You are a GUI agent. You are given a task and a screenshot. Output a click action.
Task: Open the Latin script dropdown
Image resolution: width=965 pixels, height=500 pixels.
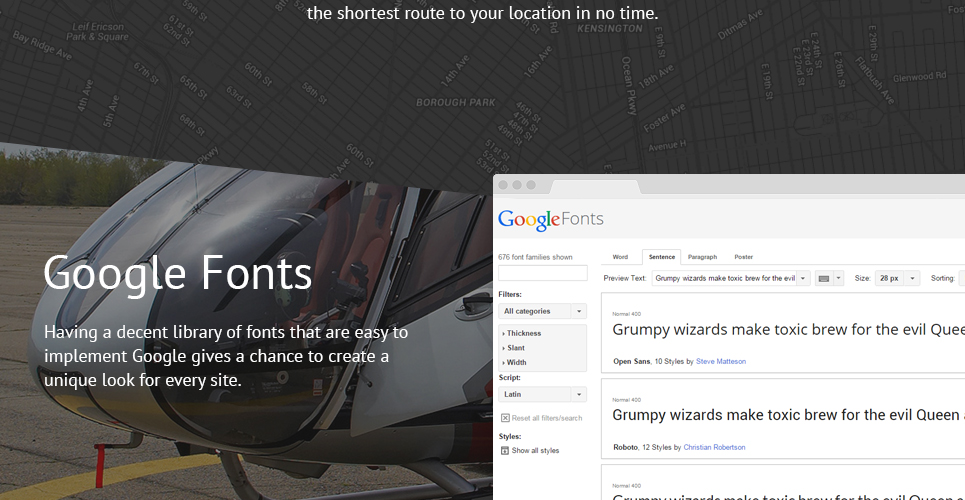(x=542, y=394)
